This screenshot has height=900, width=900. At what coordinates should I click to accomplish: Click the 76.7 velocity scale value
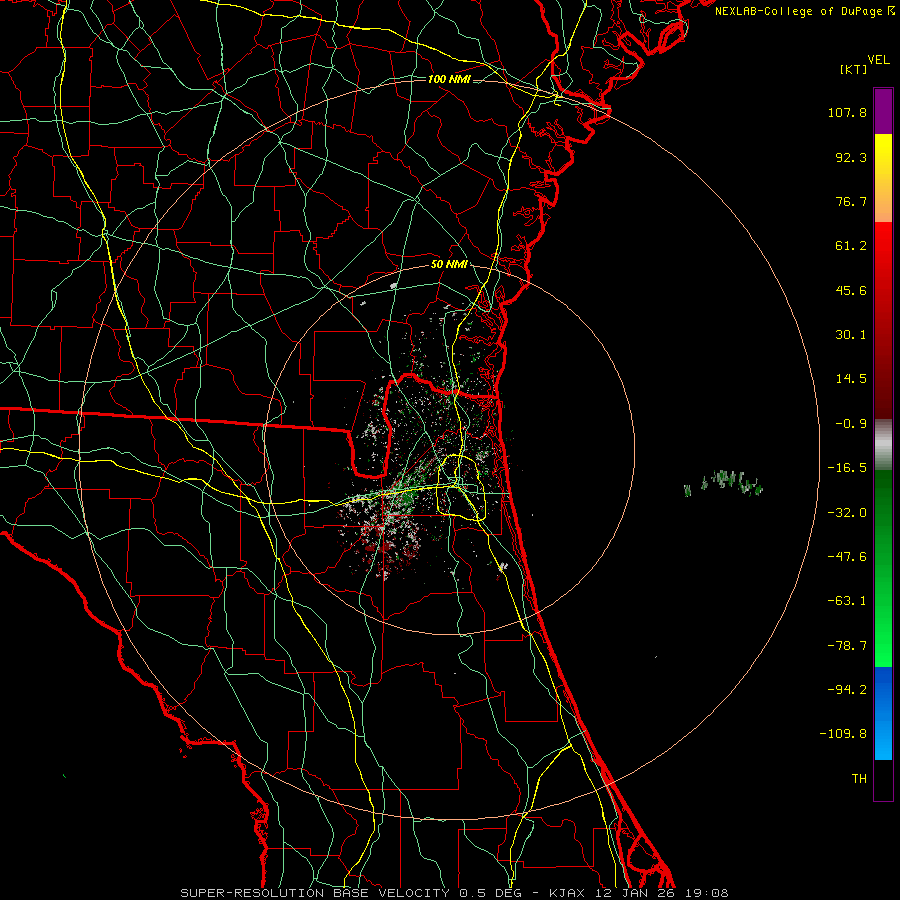point(851,201)
